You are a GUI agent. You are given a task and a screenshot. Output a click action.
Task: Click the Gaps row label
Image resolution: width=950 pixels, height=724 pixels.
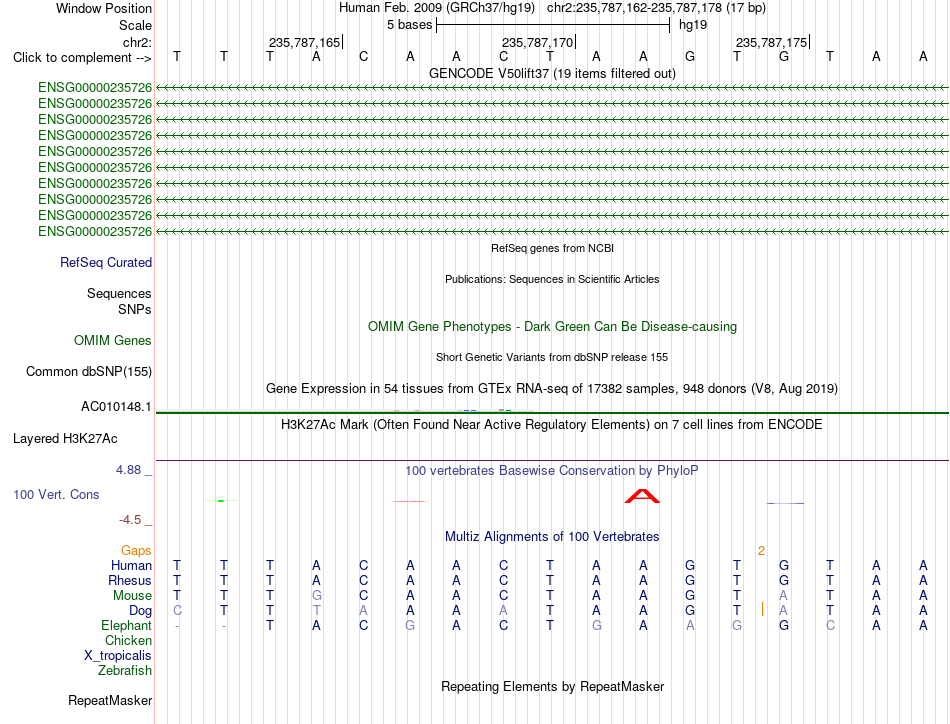tap(136, 550)
